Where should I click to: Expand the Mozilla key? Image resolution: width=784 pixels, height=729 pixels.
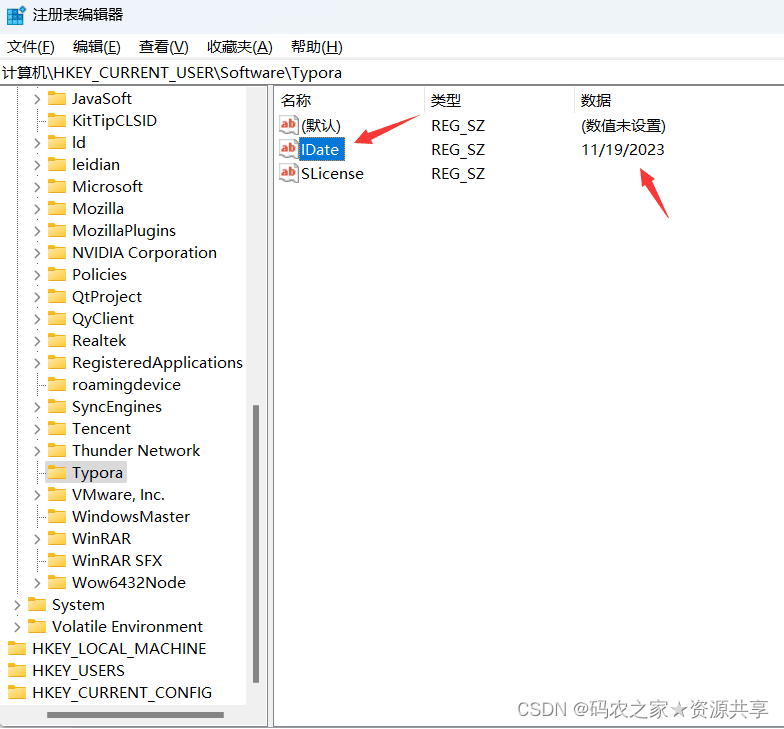(x=37, y=209)
